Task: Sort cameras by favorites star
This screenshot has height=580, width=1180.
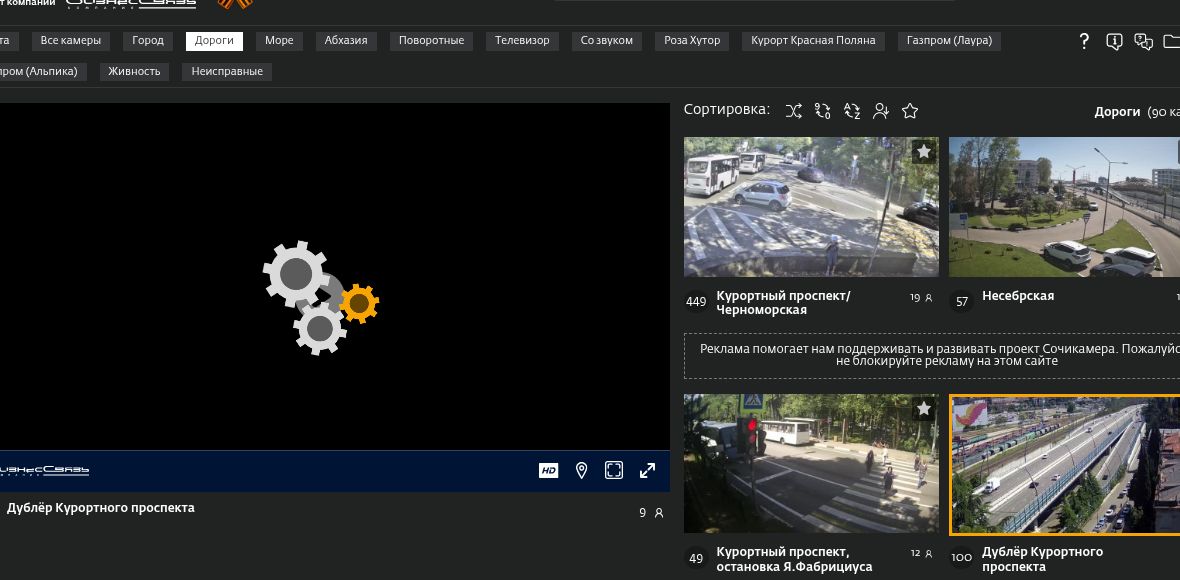Action: point(910,111)
